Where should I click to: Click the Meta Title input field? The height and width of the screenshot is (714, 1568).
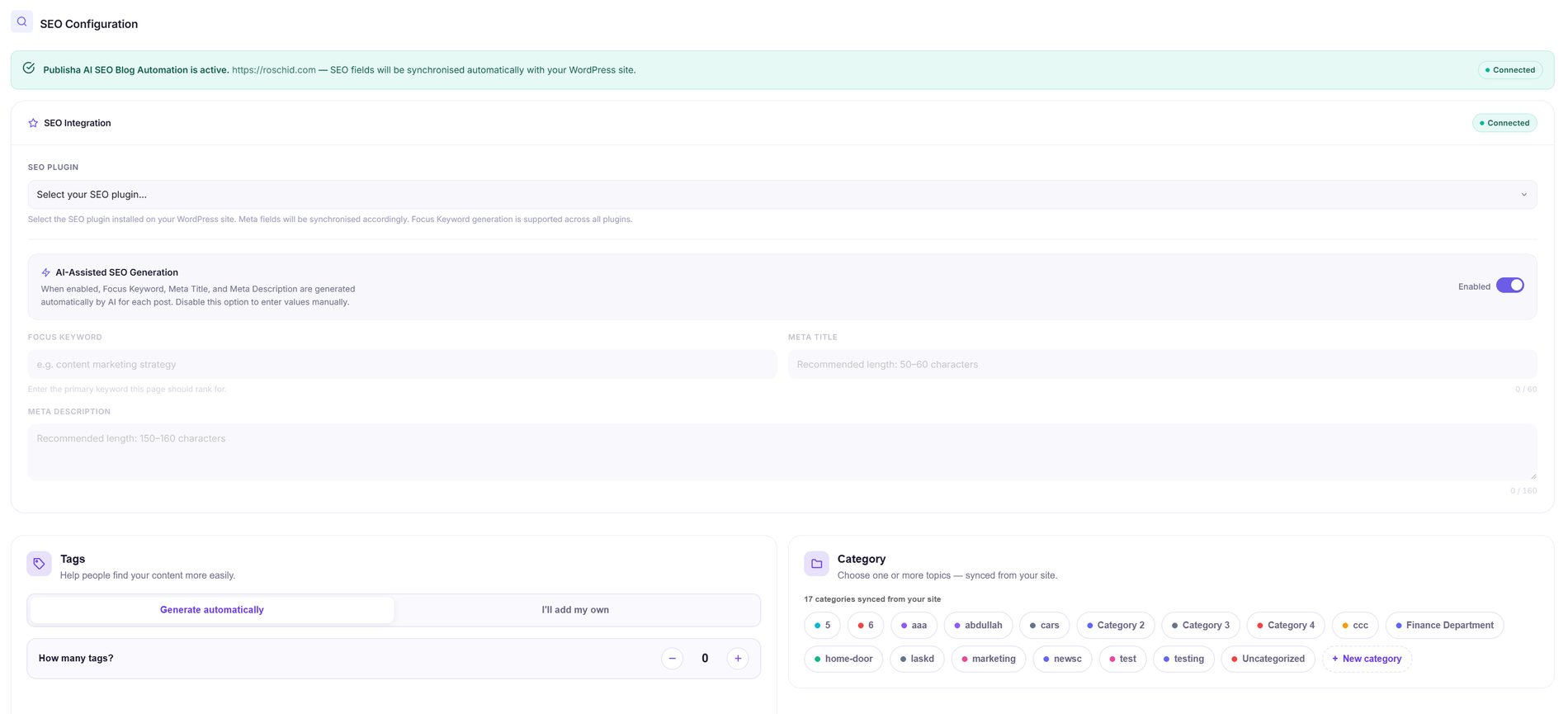[1162, 364]
